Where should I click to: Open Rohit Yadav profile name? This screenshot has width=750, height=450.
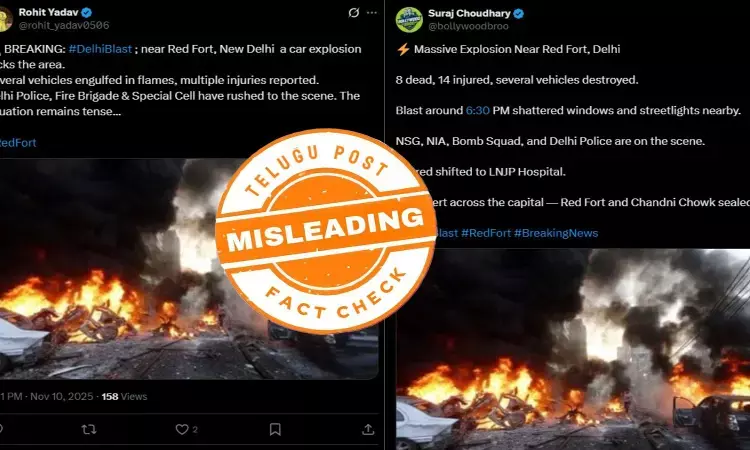(48, 12)
